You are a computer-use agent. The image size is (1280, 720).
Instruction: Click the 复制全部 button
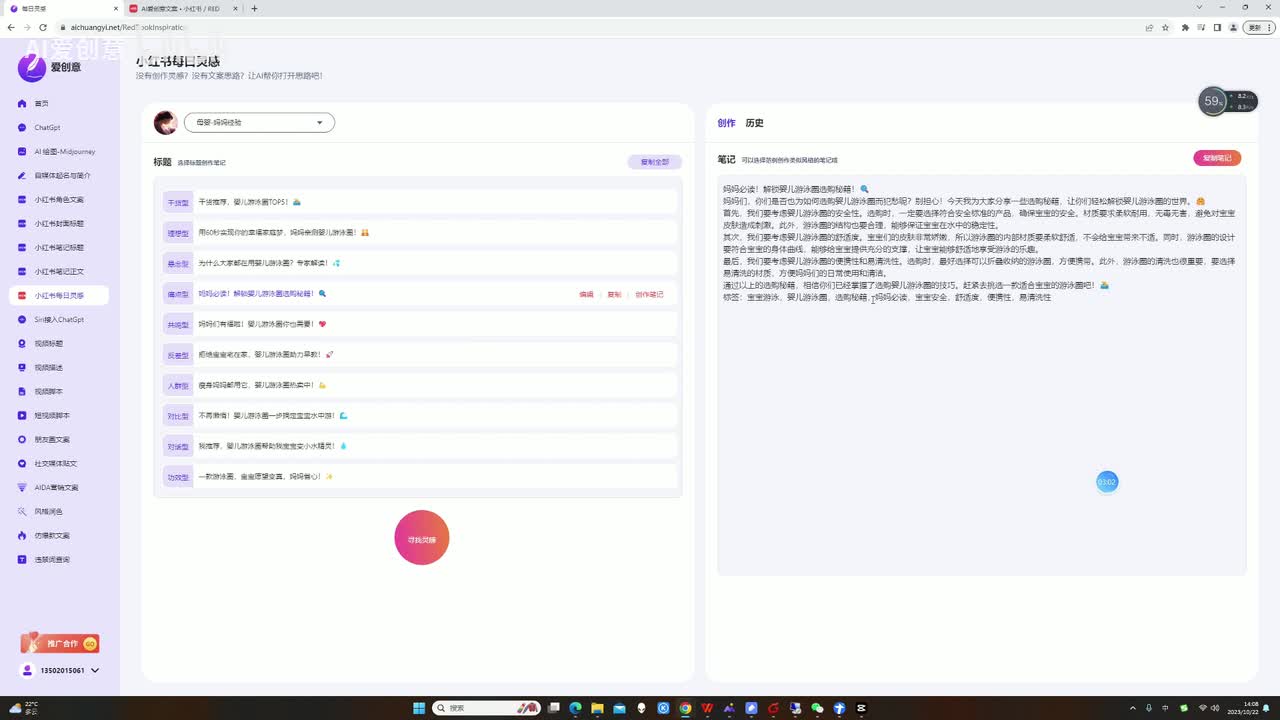click(654, 162)
